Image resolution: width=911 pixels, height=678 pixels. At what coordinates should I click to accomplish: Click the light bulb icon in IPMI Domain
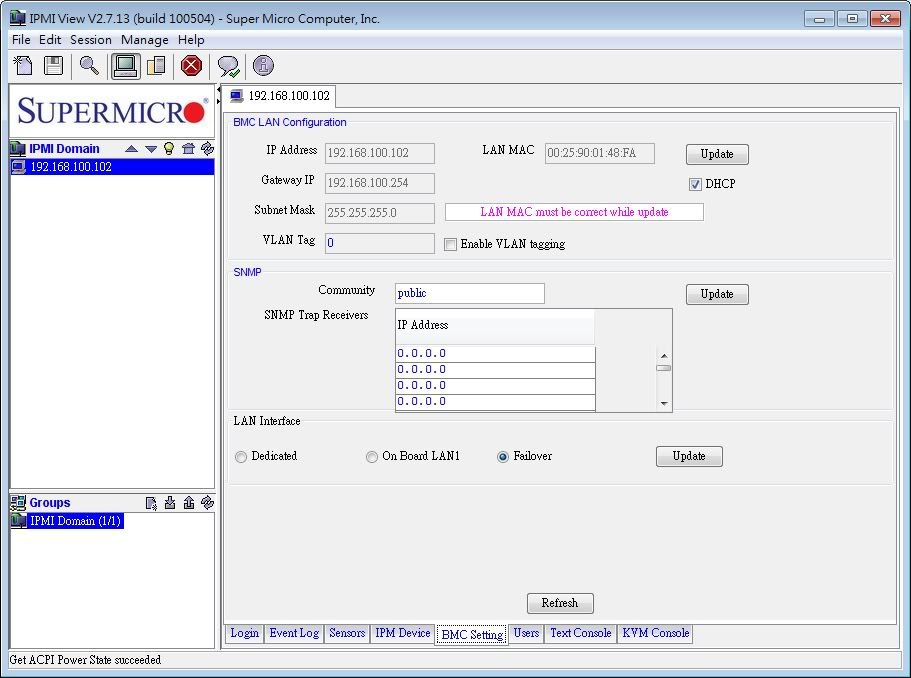click(x=169, y=149)
